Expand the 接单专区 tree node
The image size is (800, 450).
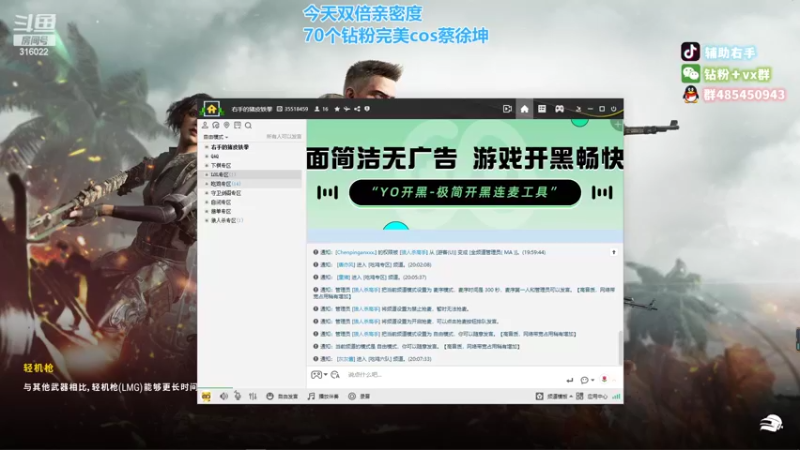point(207,211)
